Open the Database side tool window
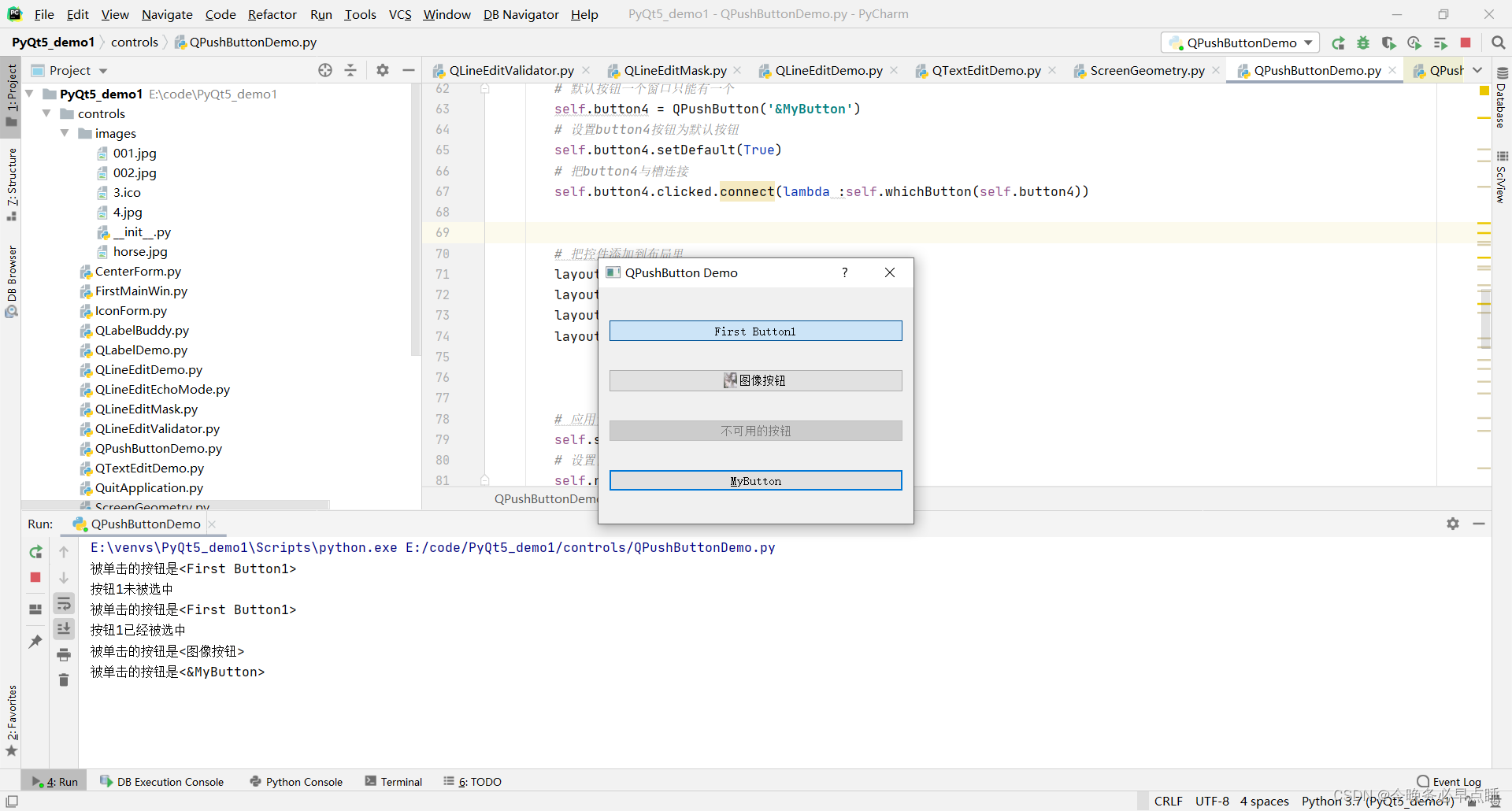 click(1502, 98)
